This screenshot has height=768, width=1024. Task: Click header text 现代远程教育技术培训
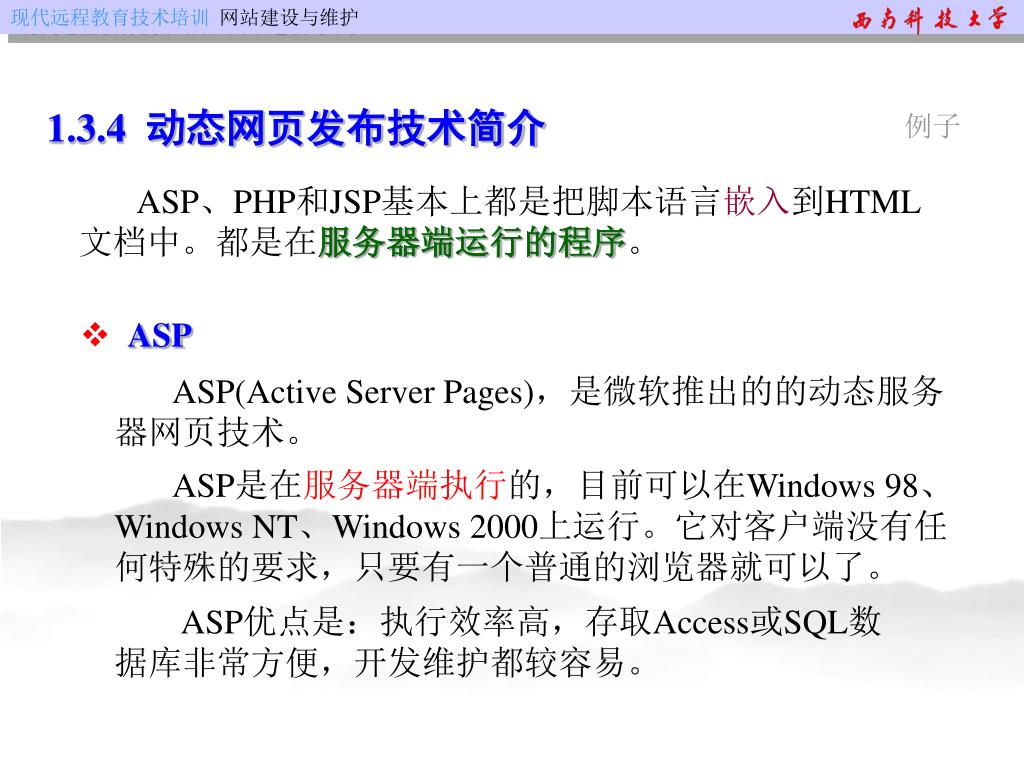point(110,18)
